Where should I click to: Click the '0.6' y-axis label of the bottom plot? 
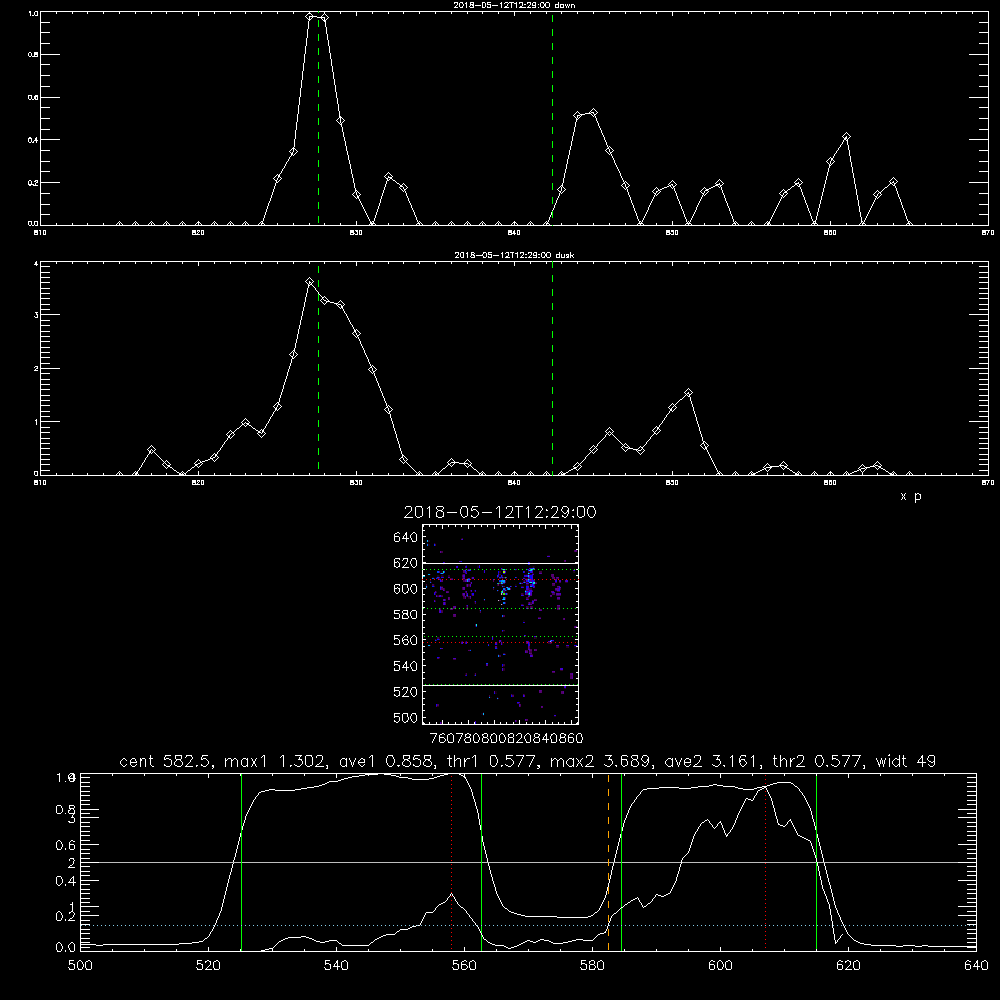[x=66, y=845]
